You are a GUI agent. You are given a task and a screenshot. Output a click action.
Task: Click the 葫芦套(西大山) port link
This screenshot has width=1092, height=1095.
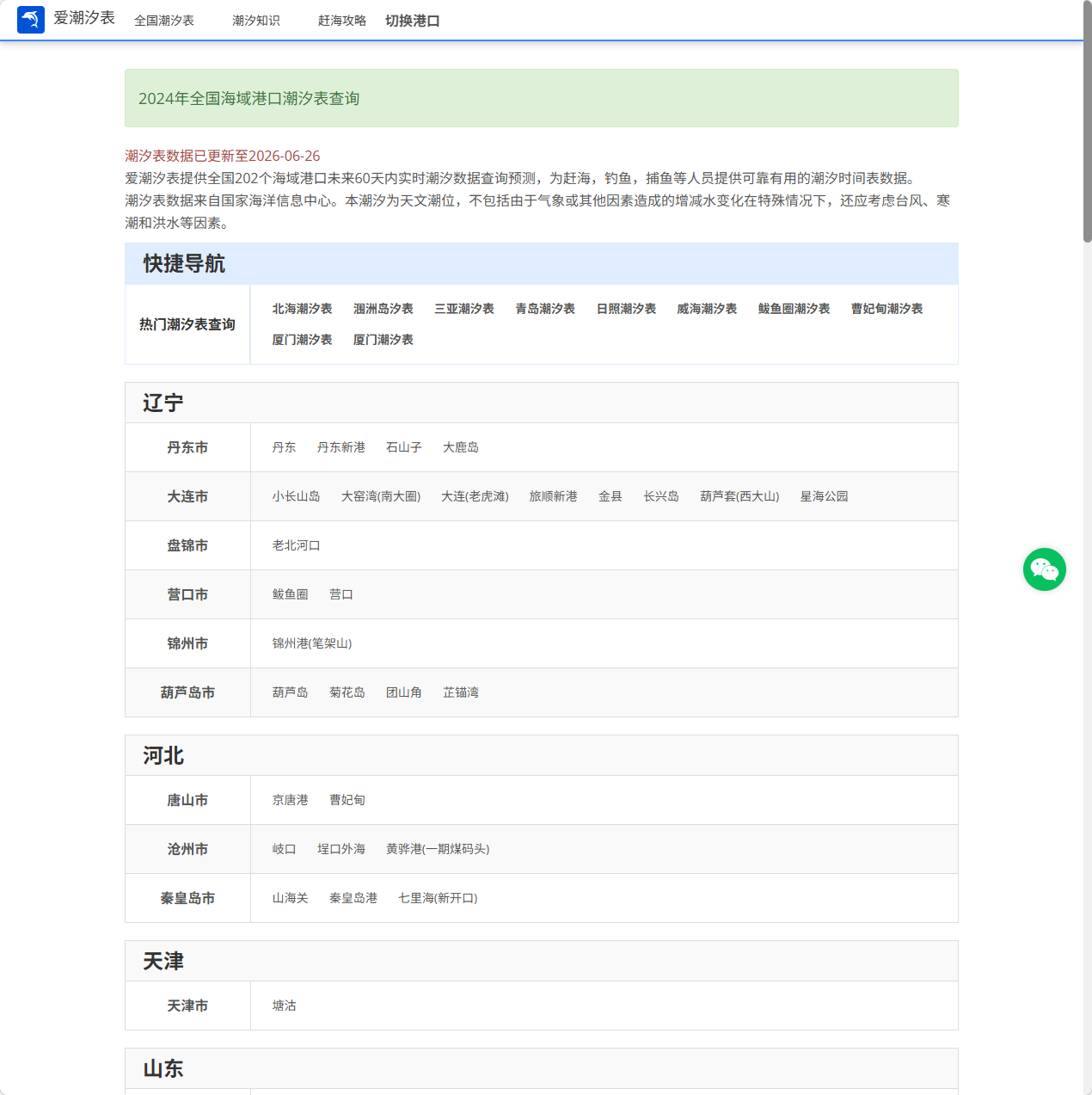point(741,496)
